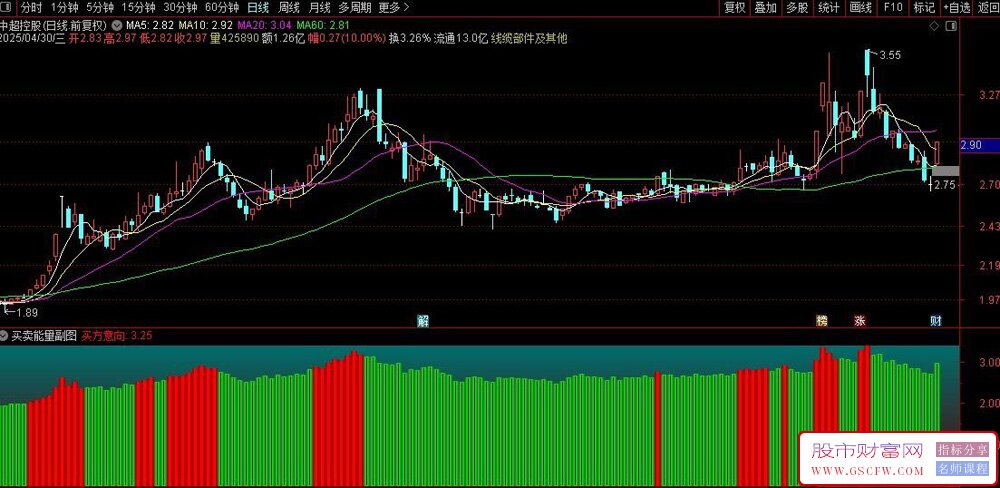Click the 2.75 recent low label
This screenshot has height=488, width=1000.
click(x=945, y=186)
